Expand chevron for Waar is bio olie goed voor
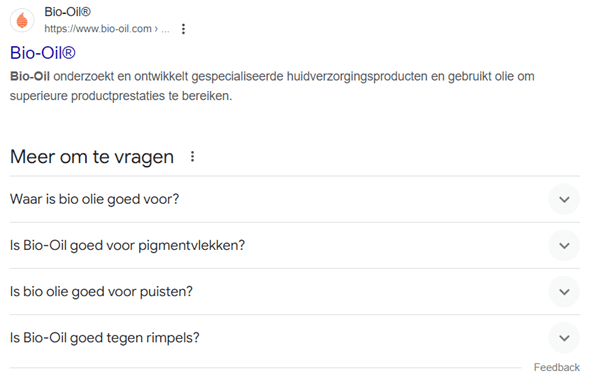The image size is (605, 385). 564,199
